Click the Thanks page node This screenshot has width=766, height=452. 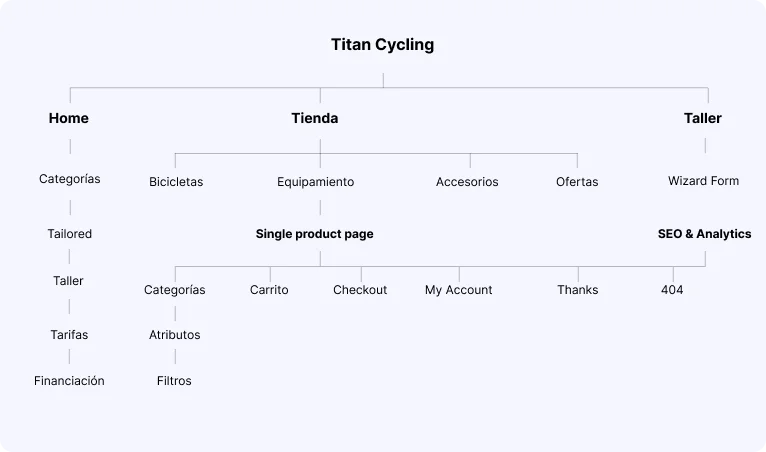(x=577, y=290)
